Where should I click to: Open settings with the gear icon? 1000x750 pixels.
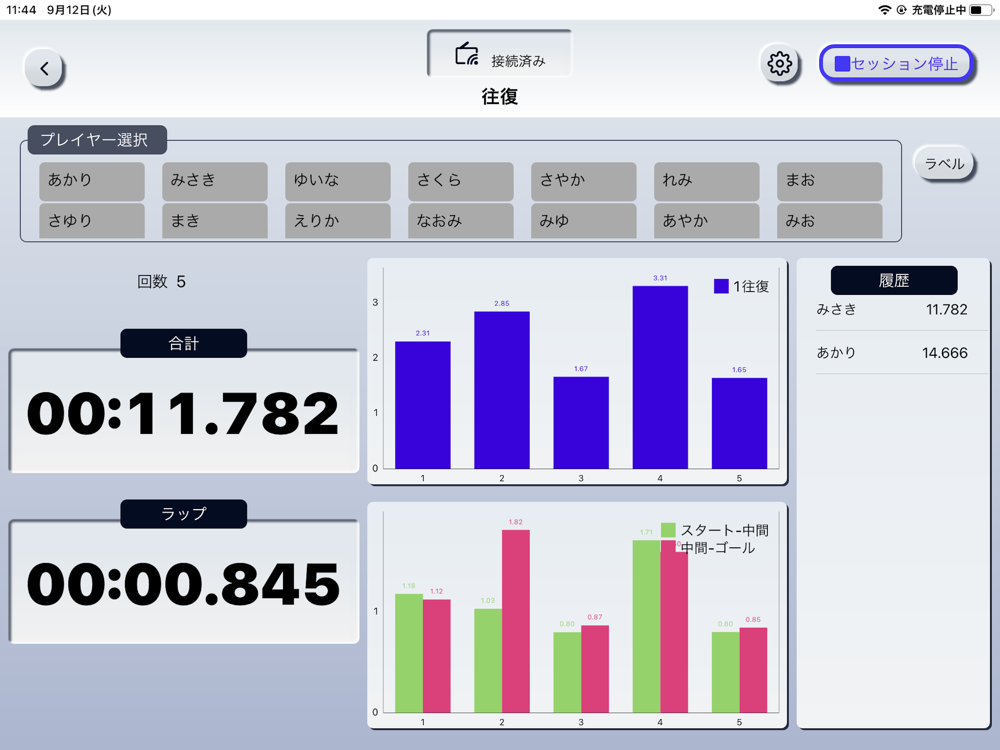click(779, 63)
